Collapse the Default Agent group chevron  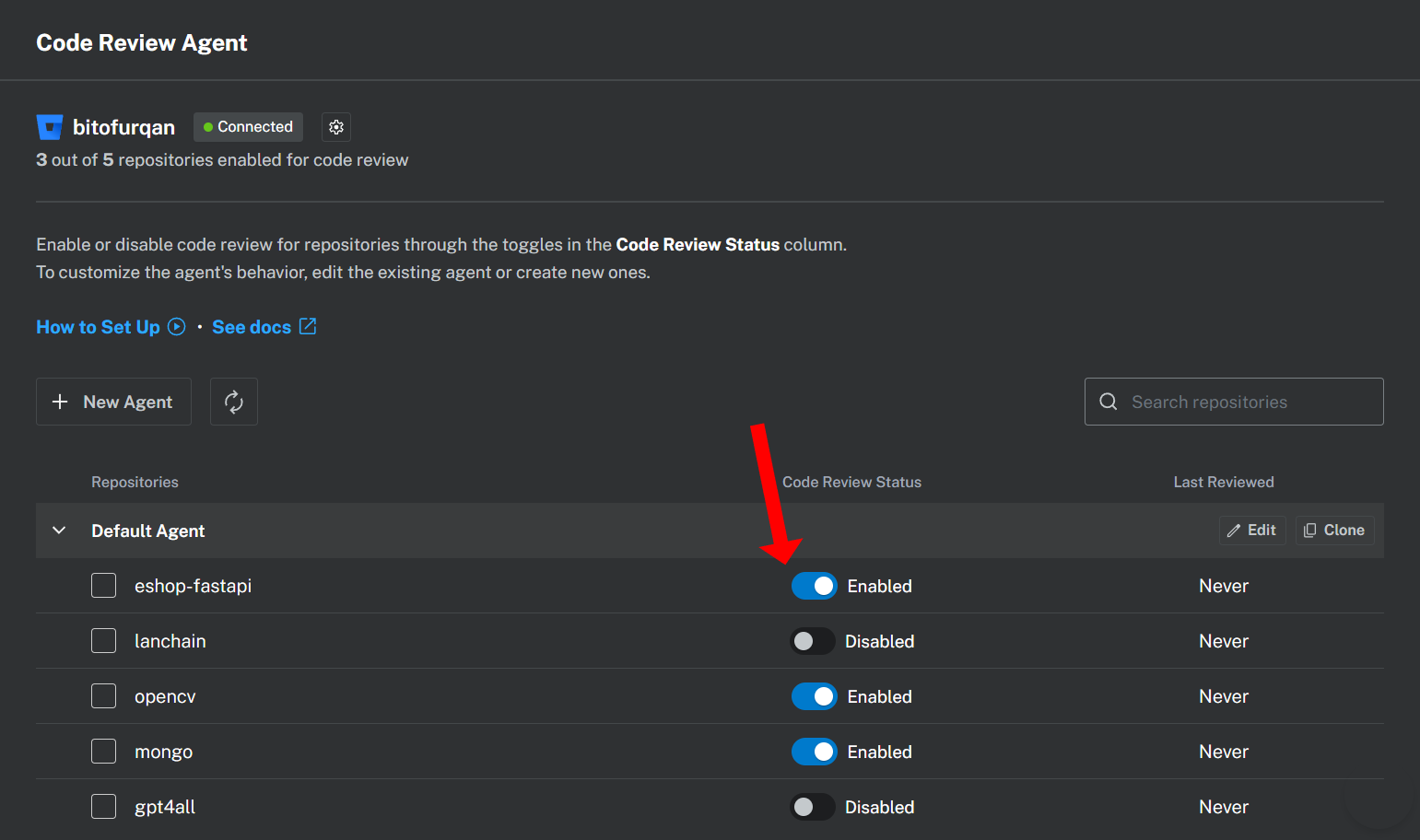[x=59, y=531]
